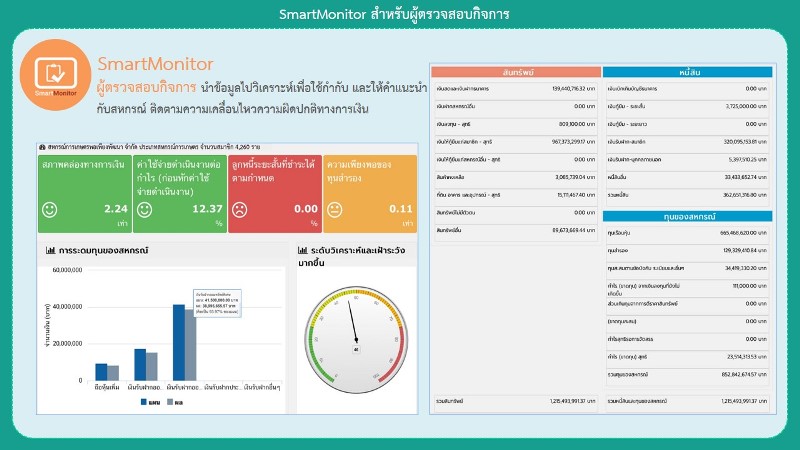Click the chart tooltip box
The image size is (800, 450).
click(x=217, y=303)
